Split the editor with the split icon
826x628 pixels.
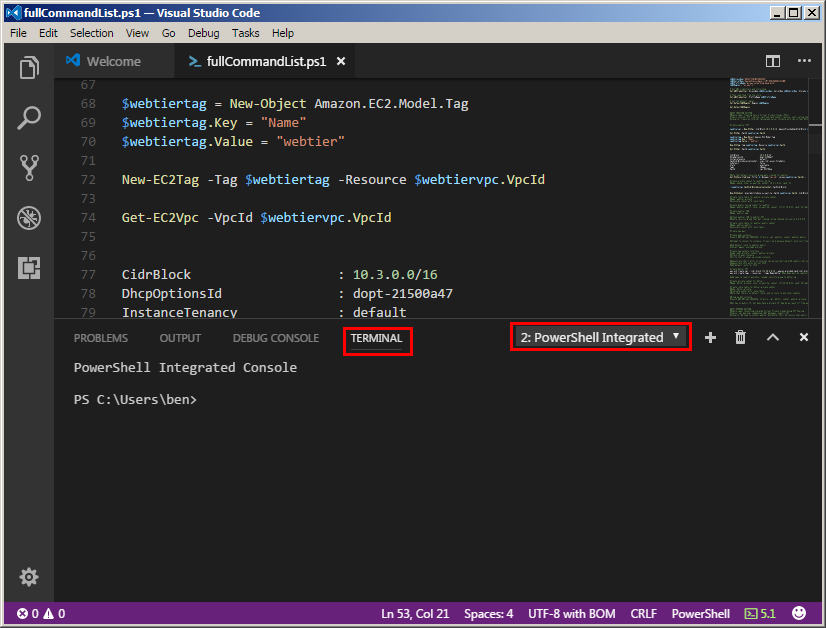[772, 61]
